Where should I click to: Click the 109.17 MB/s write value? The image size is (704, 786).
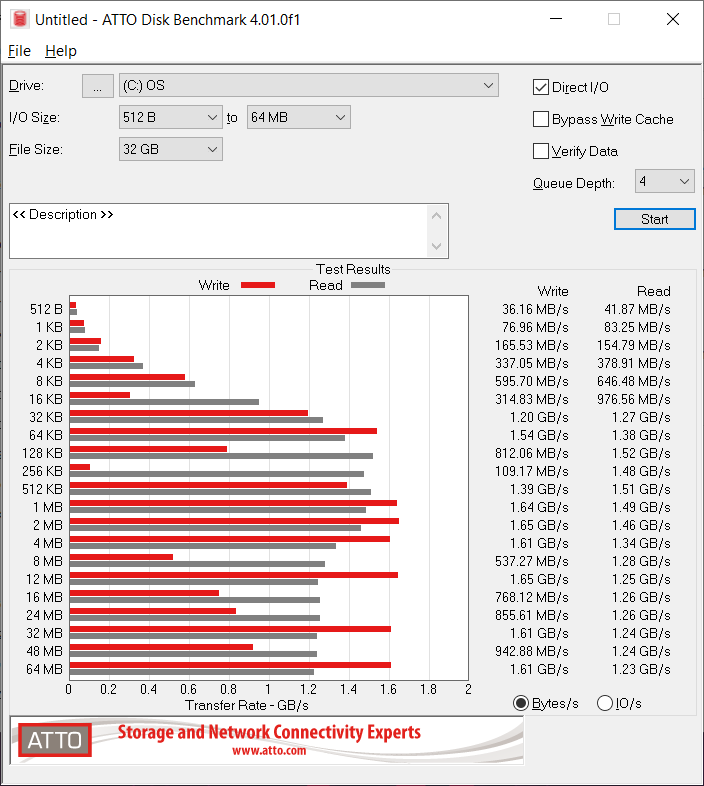tap(532, 471)
